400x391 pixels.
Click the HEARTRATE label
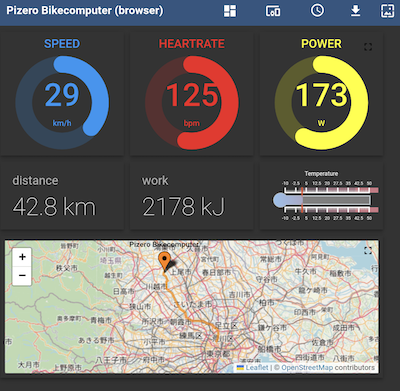[x=192, y=44]
